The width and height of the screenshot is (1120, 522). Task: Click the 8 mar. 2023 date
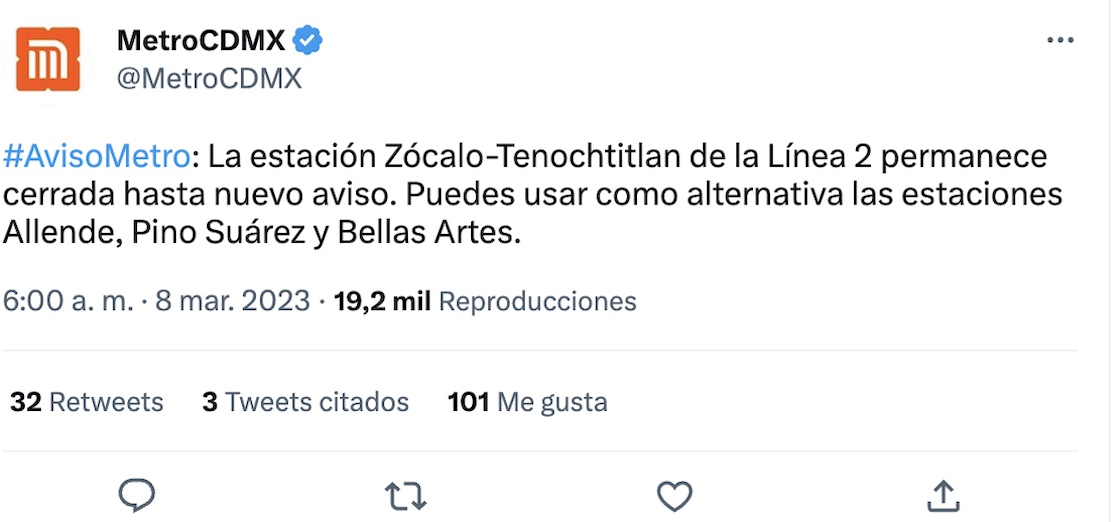(x=232, y=301)
